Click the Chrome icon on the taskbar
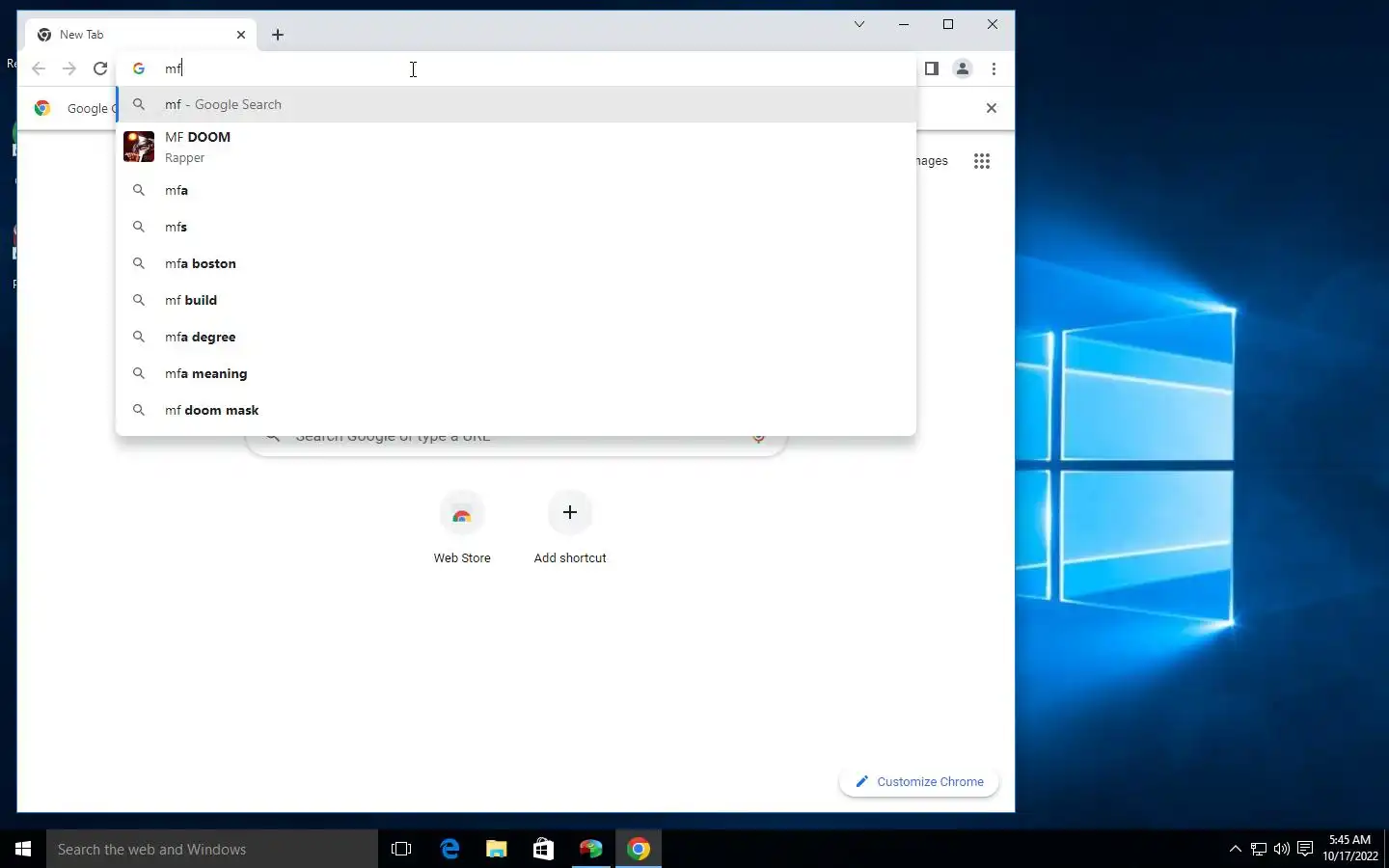This screenshot has width=1389, height=868. click(639, 849)
